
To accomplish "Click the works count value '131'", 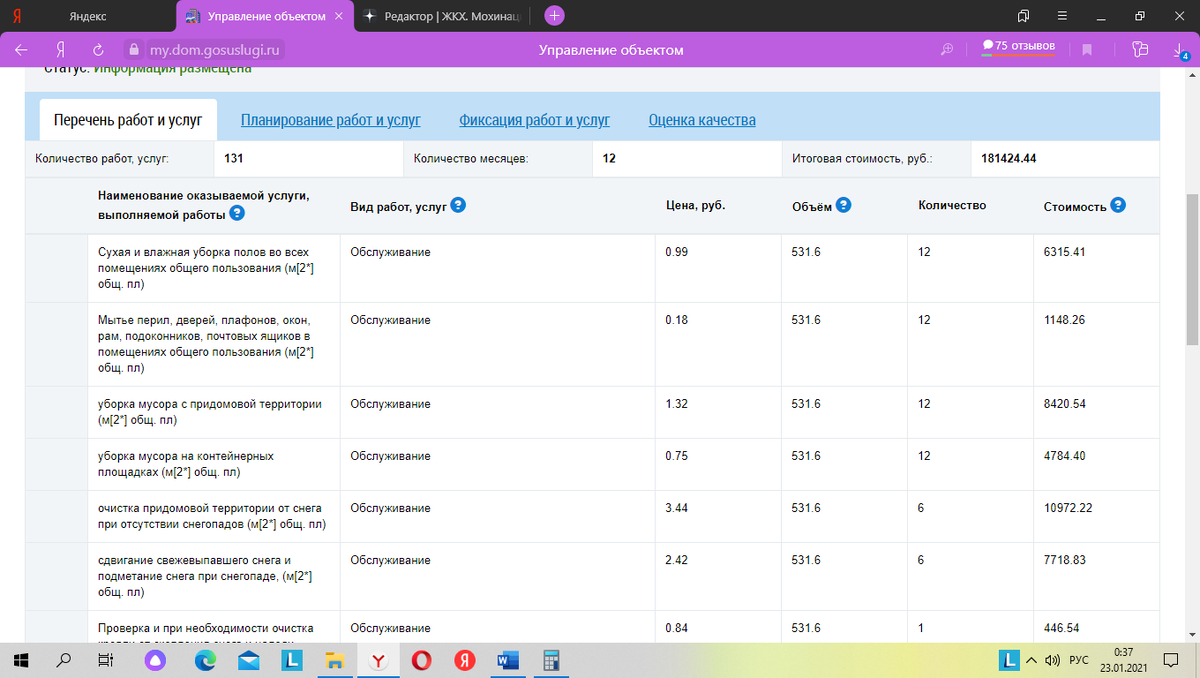I will tap(234, 158).
